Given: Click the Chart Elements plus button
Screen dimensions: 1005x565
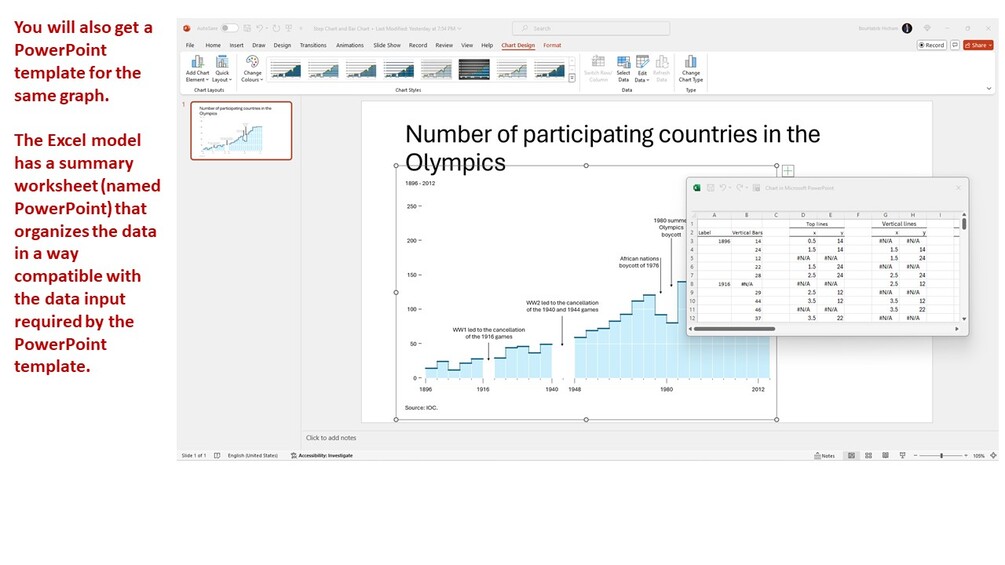Looking at the screenshot, I should pyautogui.click(x=788, y=170).
